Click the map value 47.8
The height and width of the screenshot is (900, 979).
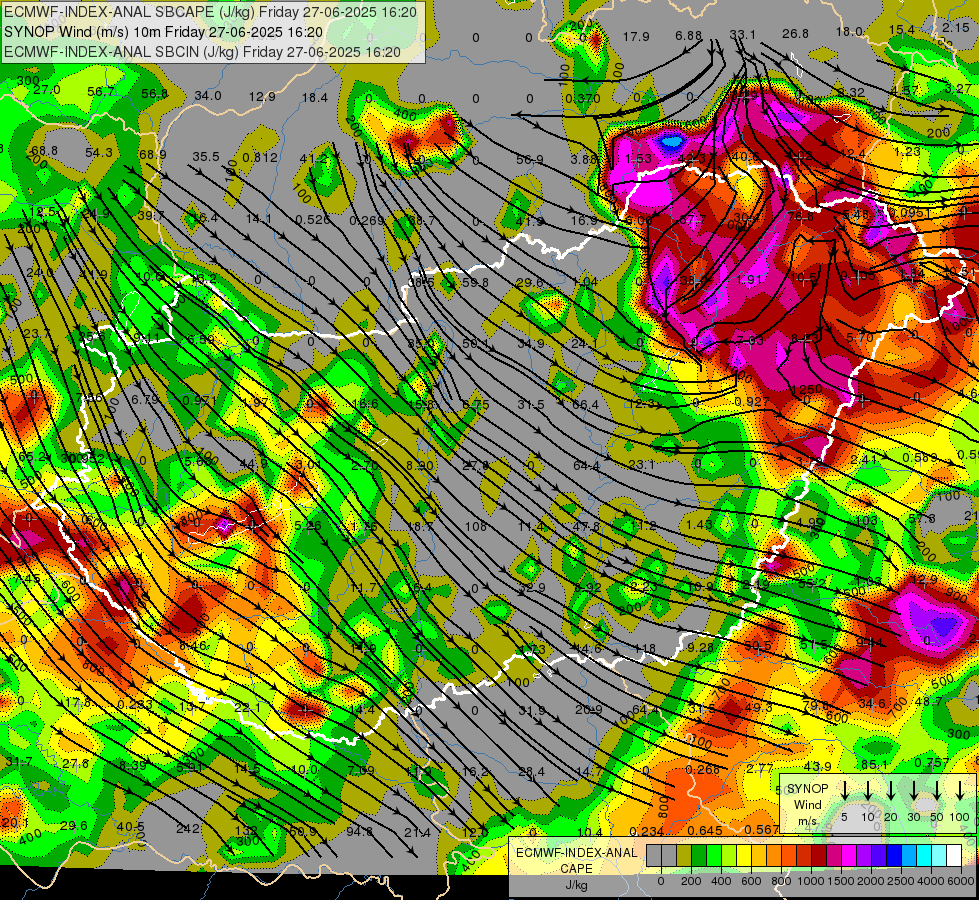click(586, 527)
